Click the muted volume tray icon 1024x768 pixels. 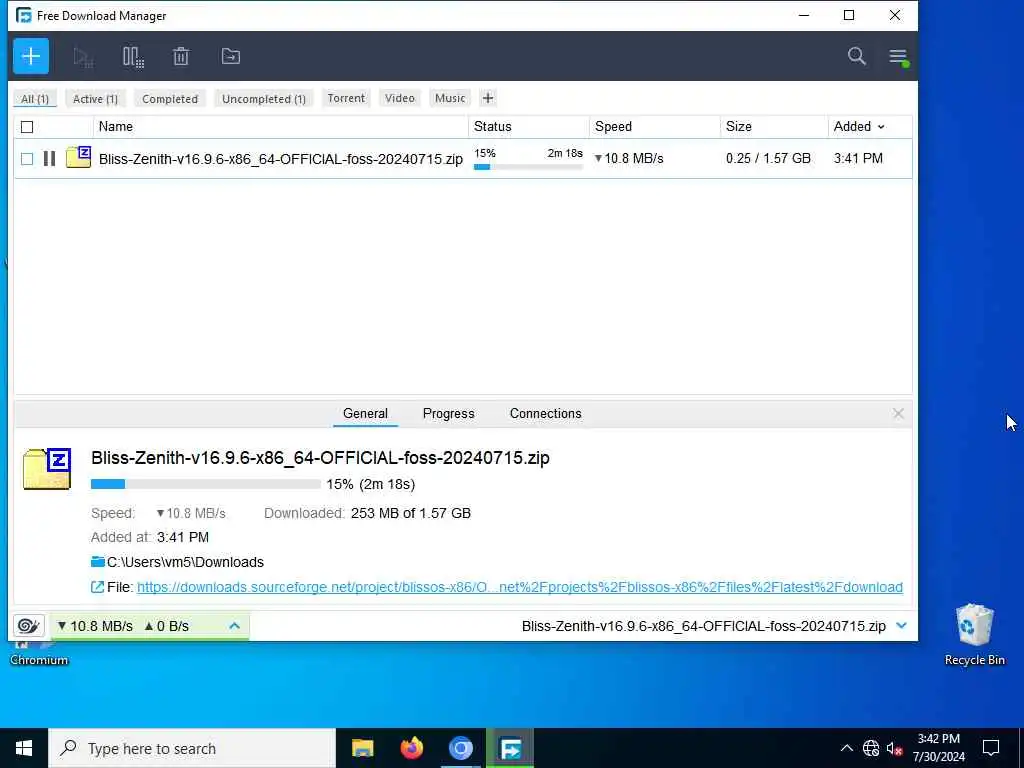click(x=894, y=748)
